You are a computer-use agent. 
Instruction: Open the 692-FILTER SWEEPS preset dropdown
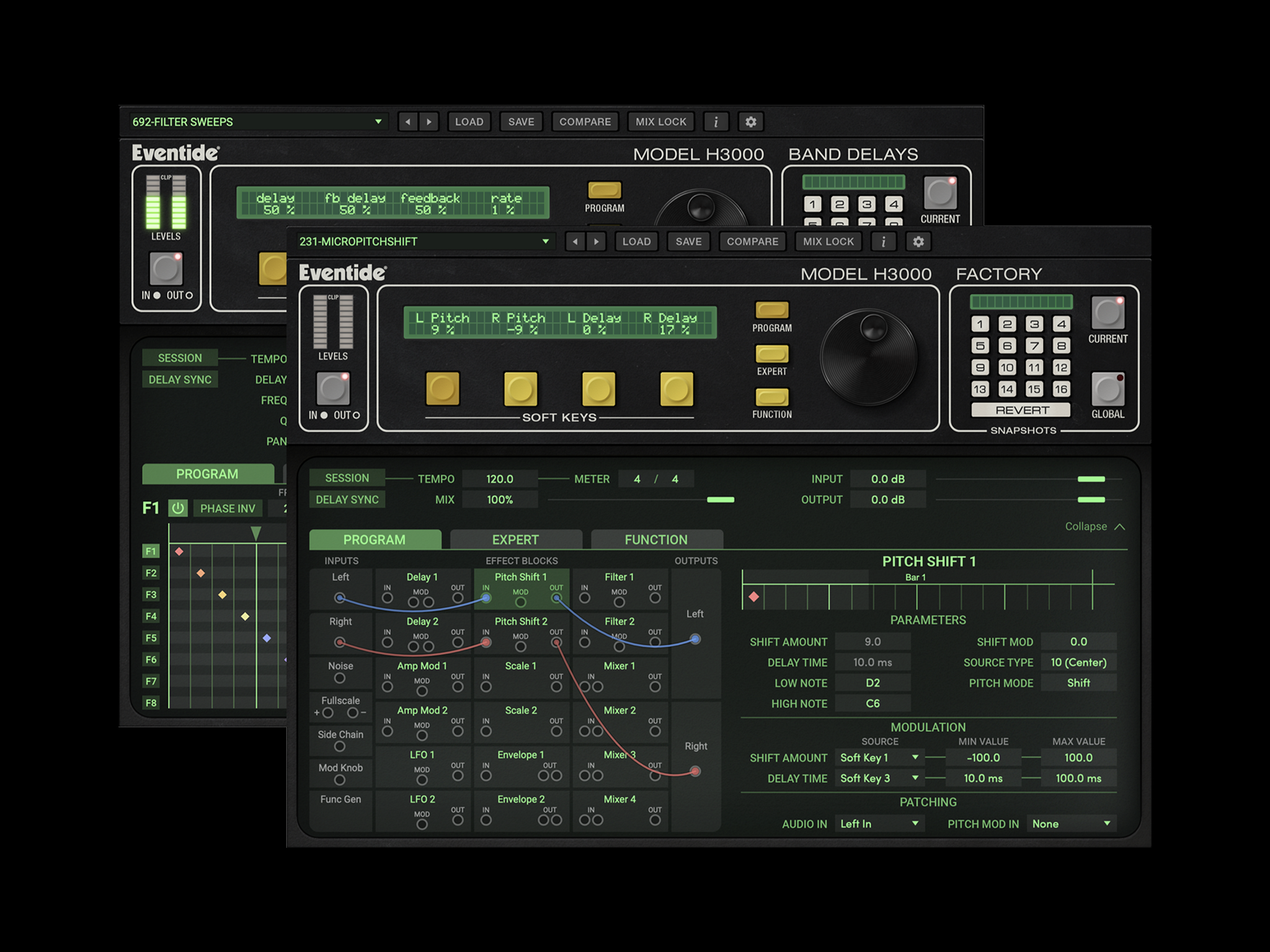(257, 121)
